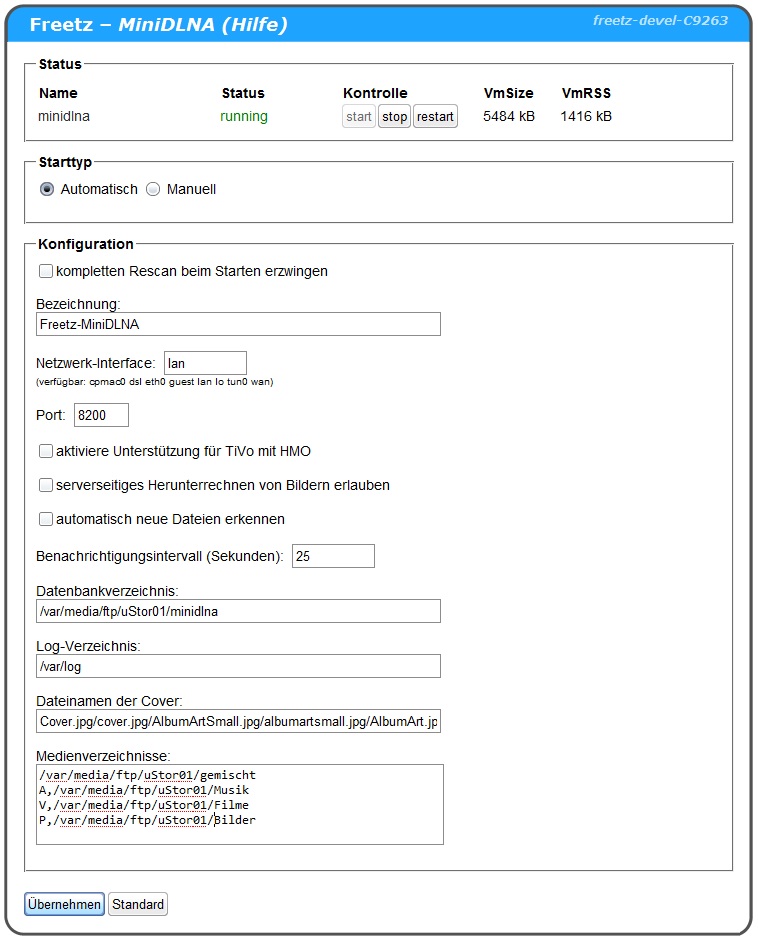This screenshot has width=758, height=942.
Task: Select the Automatisch start type
Action: pos(47,189)
